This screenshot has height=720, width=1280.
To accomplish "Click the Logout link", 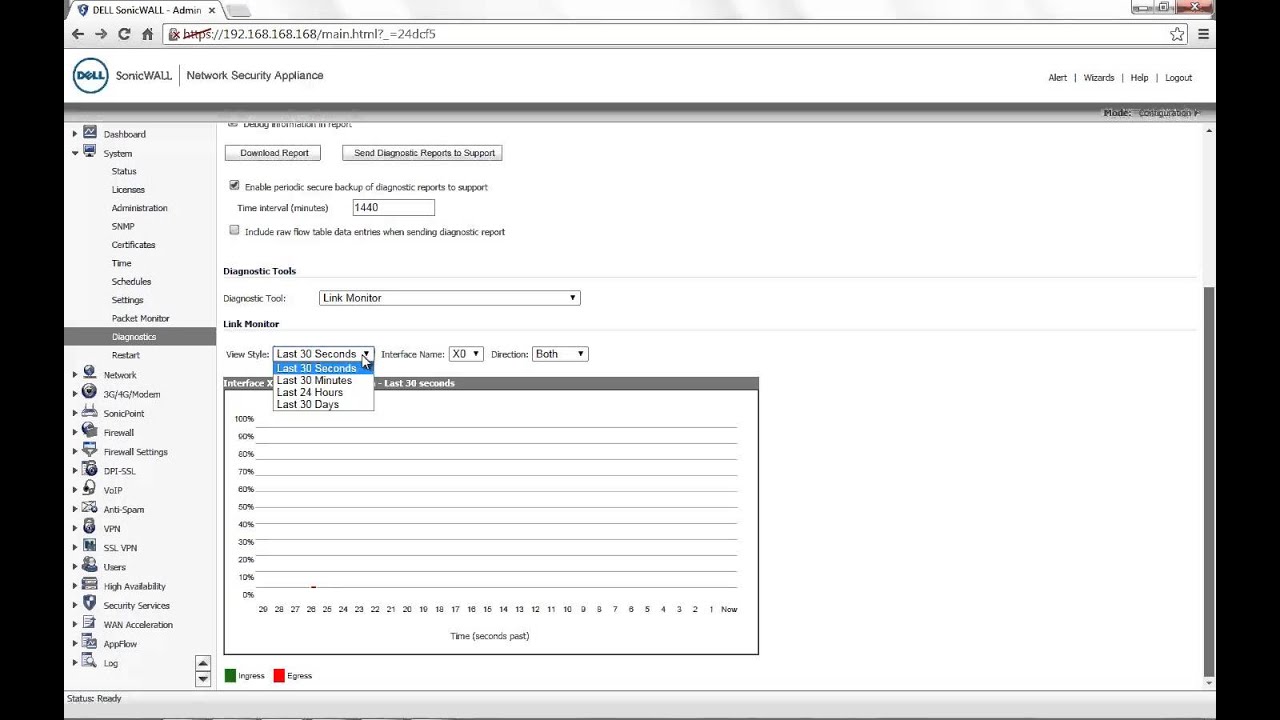I will [1178, 77].
